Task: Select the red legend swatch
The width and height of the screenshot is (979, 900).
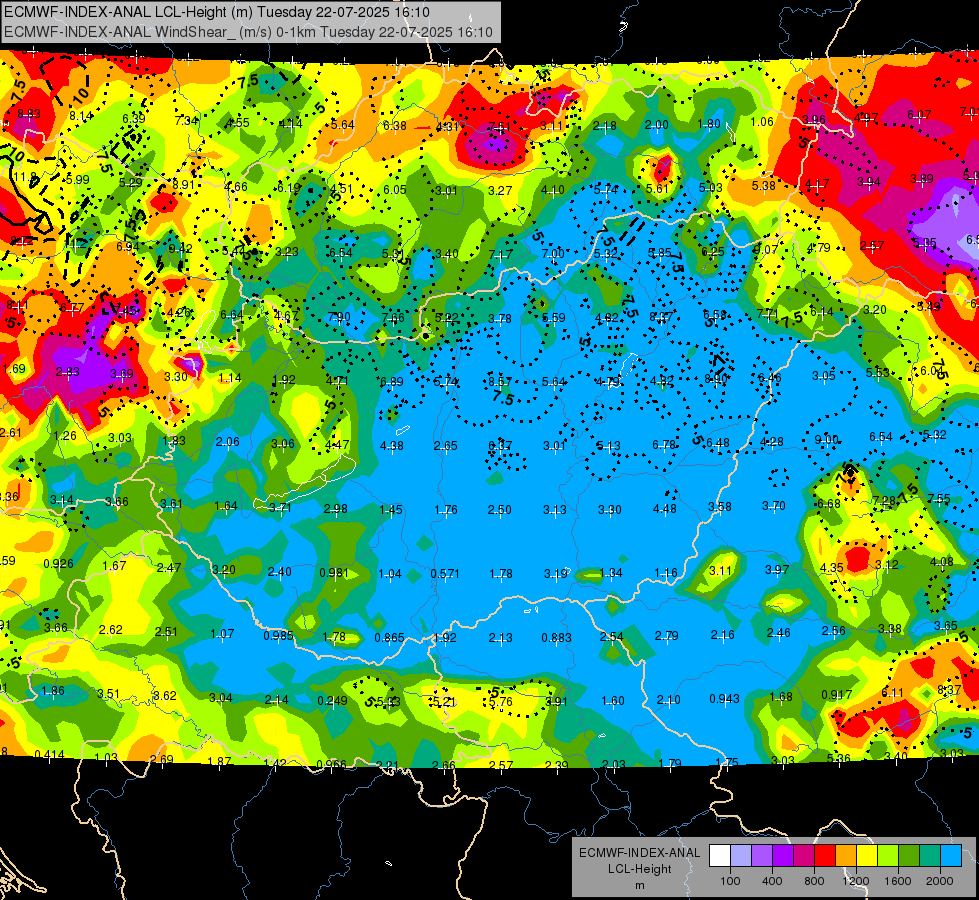Action: pos(825,855)
